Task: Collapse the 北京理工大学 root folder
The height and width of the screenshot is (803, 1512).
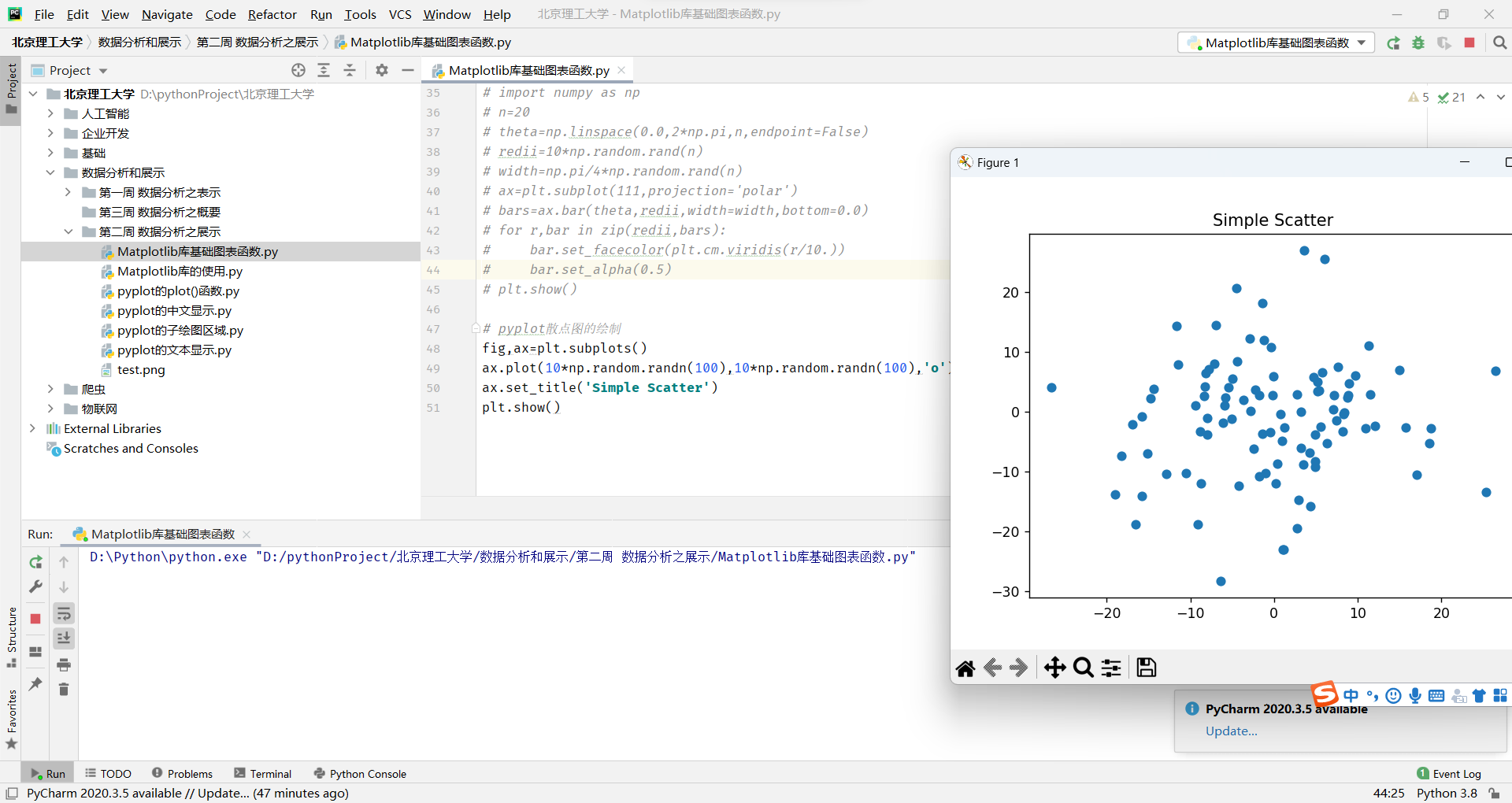Action: [x=33, y=94]
